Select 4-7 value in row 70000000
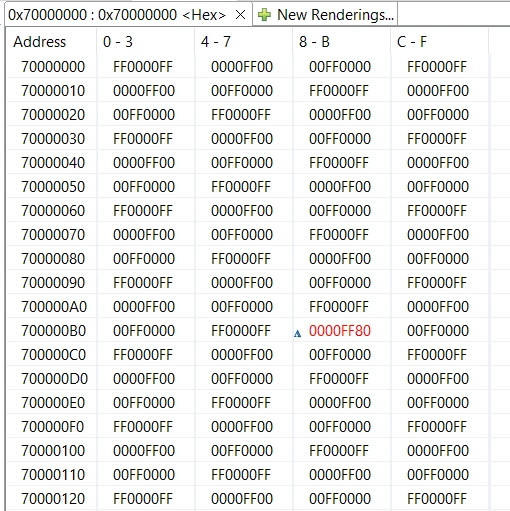This screenshot has height=511, width=510. [x=242, y=67]
